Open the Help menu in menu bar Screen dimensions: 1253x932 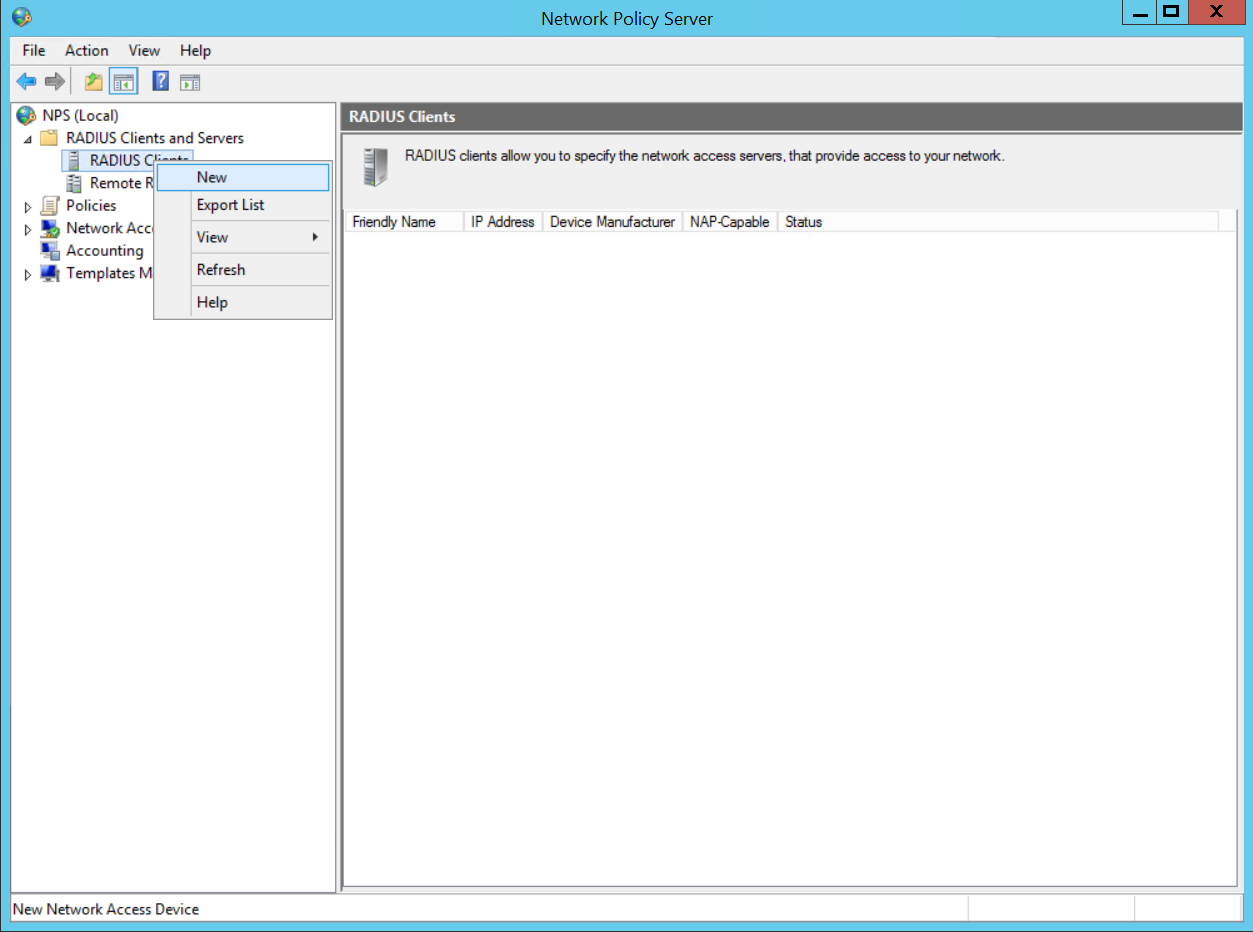click(196, 50)
